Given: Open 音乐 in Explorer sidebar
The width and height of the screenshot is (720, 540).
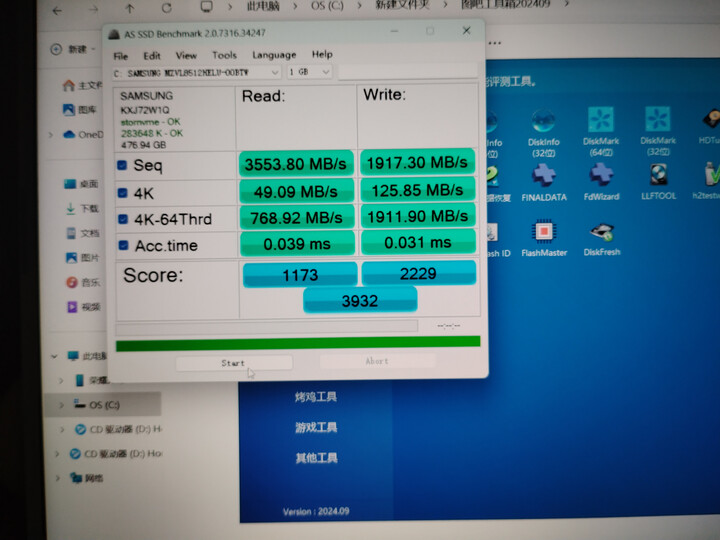Looking at the screenshot, I should [83, 282].
